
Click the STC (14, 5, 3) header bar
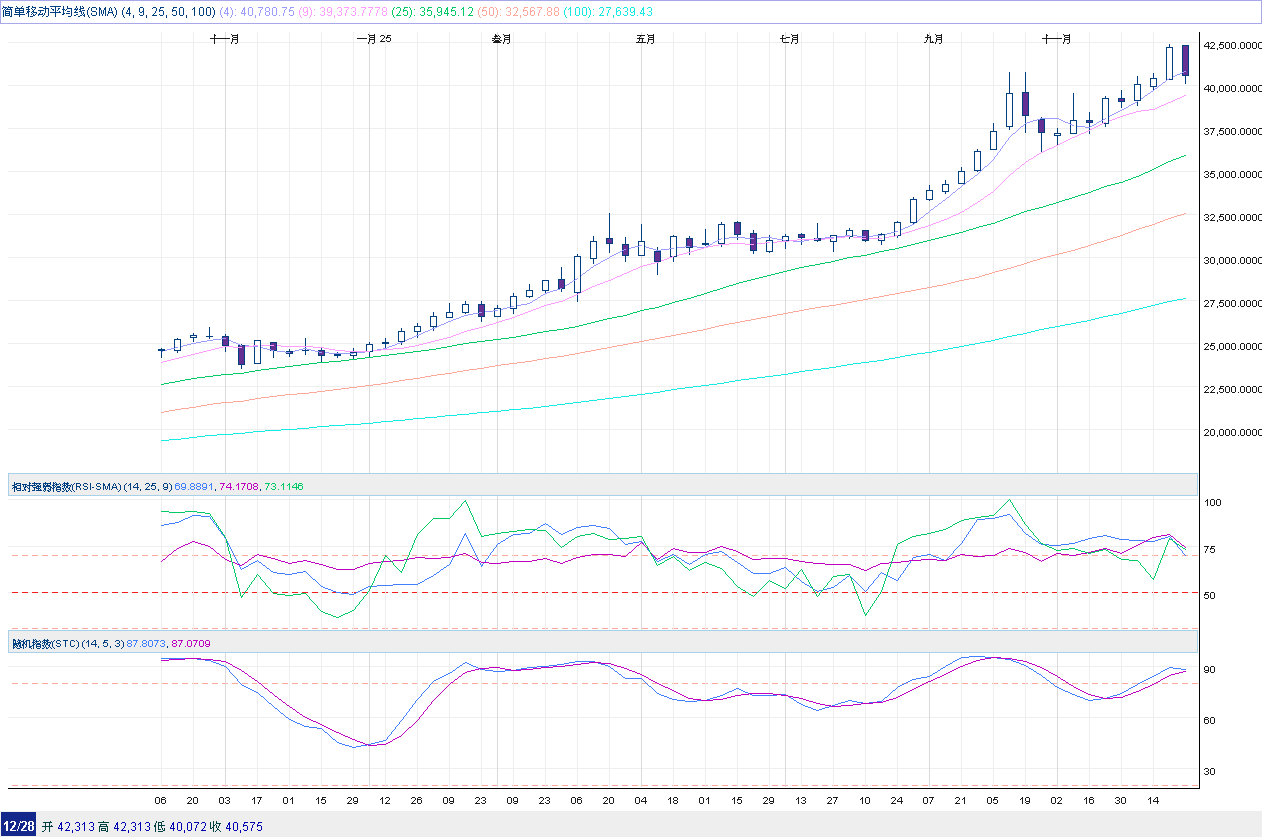point(600,643)
